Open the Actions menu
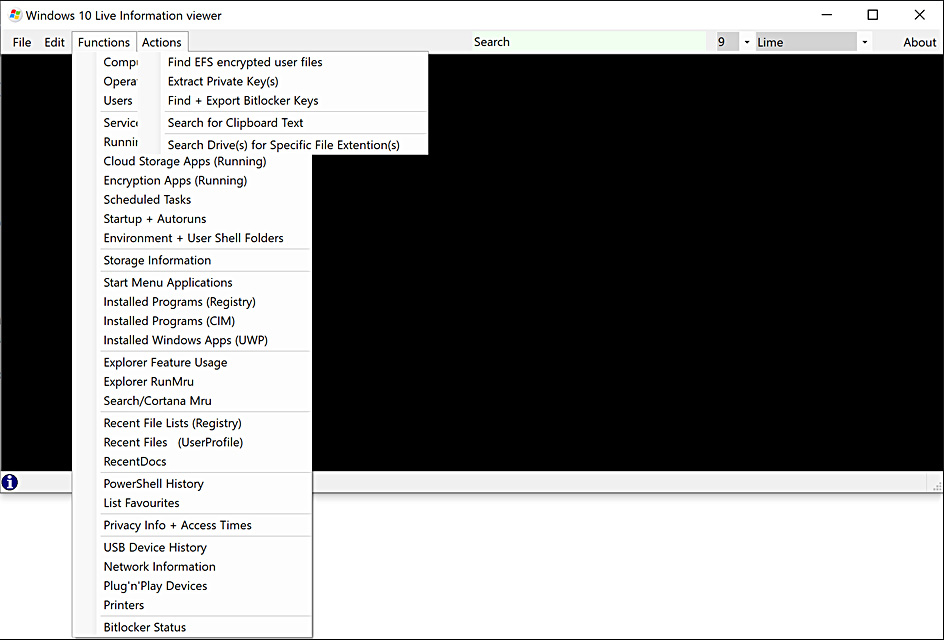944x640 pixels. (x=161, y=42)
